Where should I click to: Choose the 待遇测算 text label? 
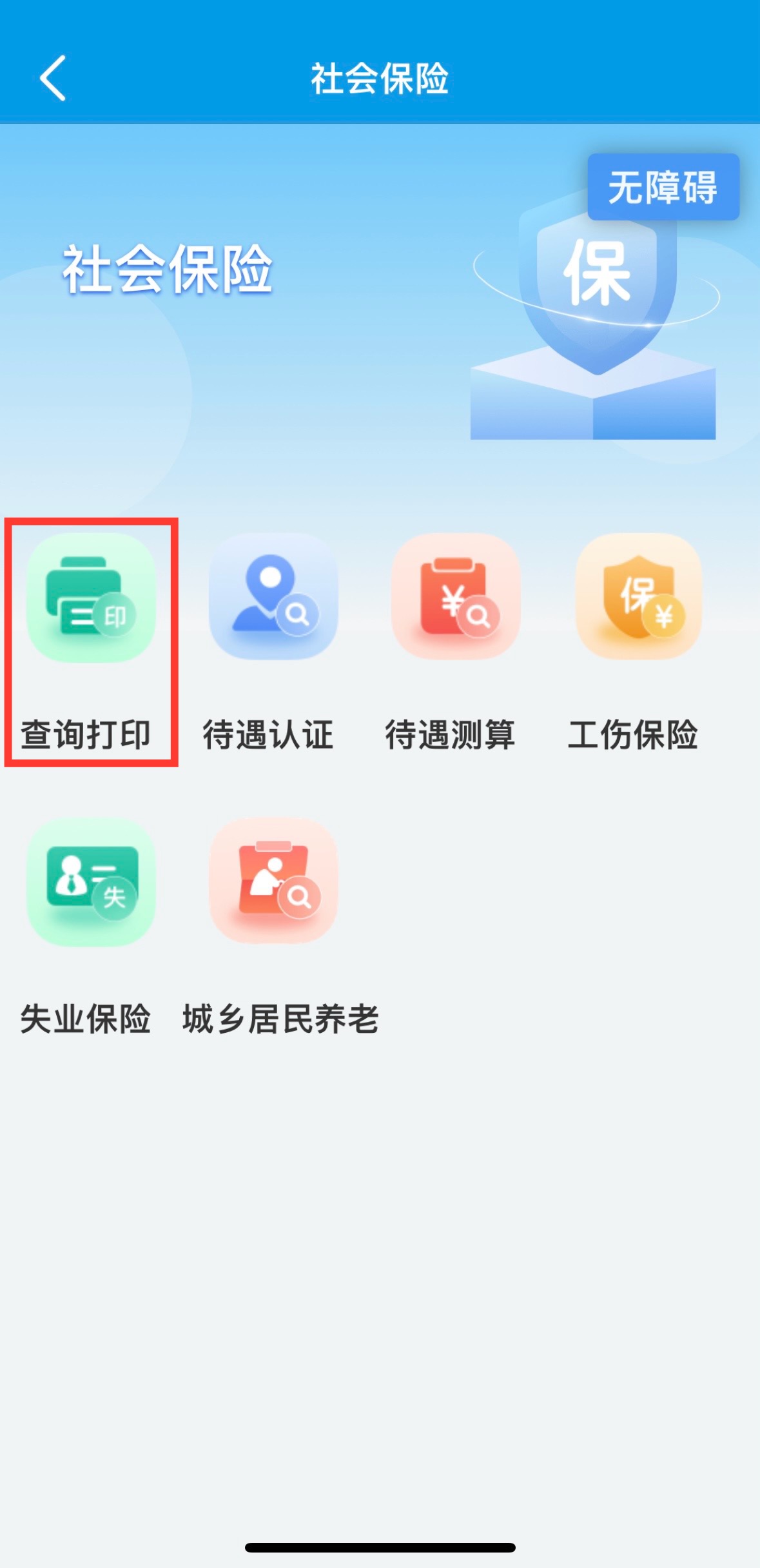pyautogui.click(x=451, y=734)
